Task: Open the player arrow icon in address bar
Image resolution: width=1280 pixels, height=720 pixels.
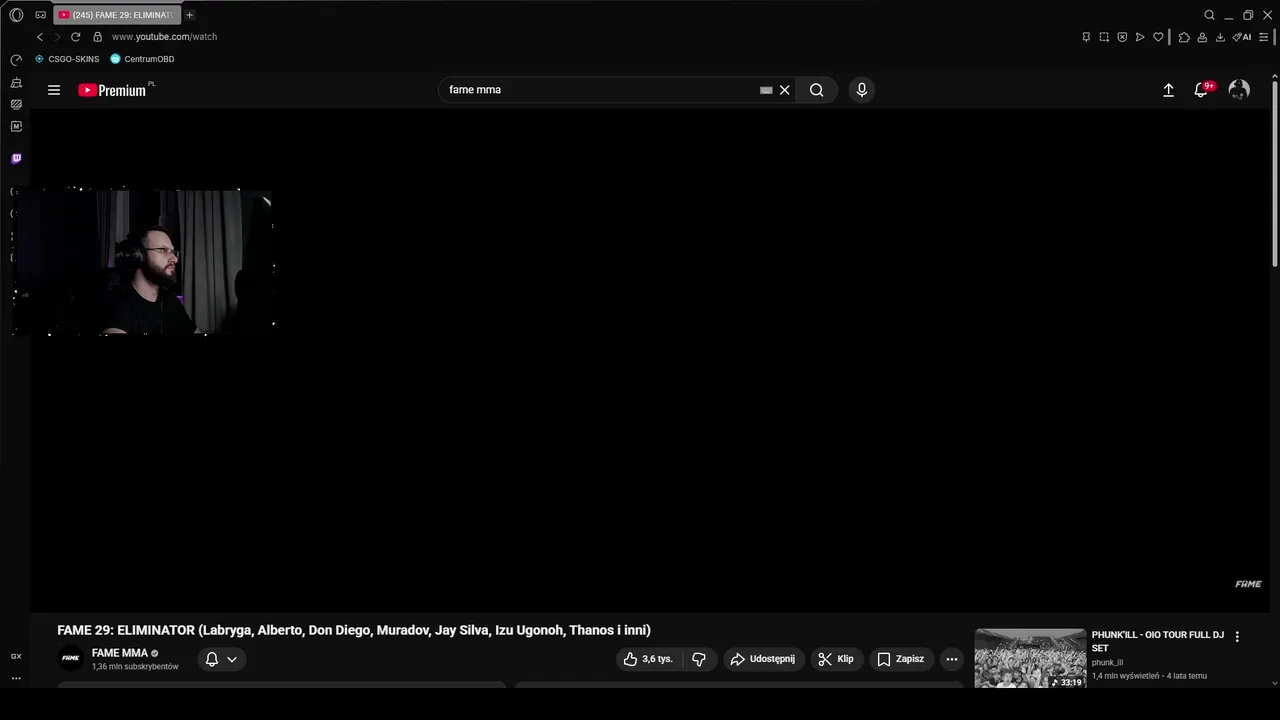Action: (1140, 37)
